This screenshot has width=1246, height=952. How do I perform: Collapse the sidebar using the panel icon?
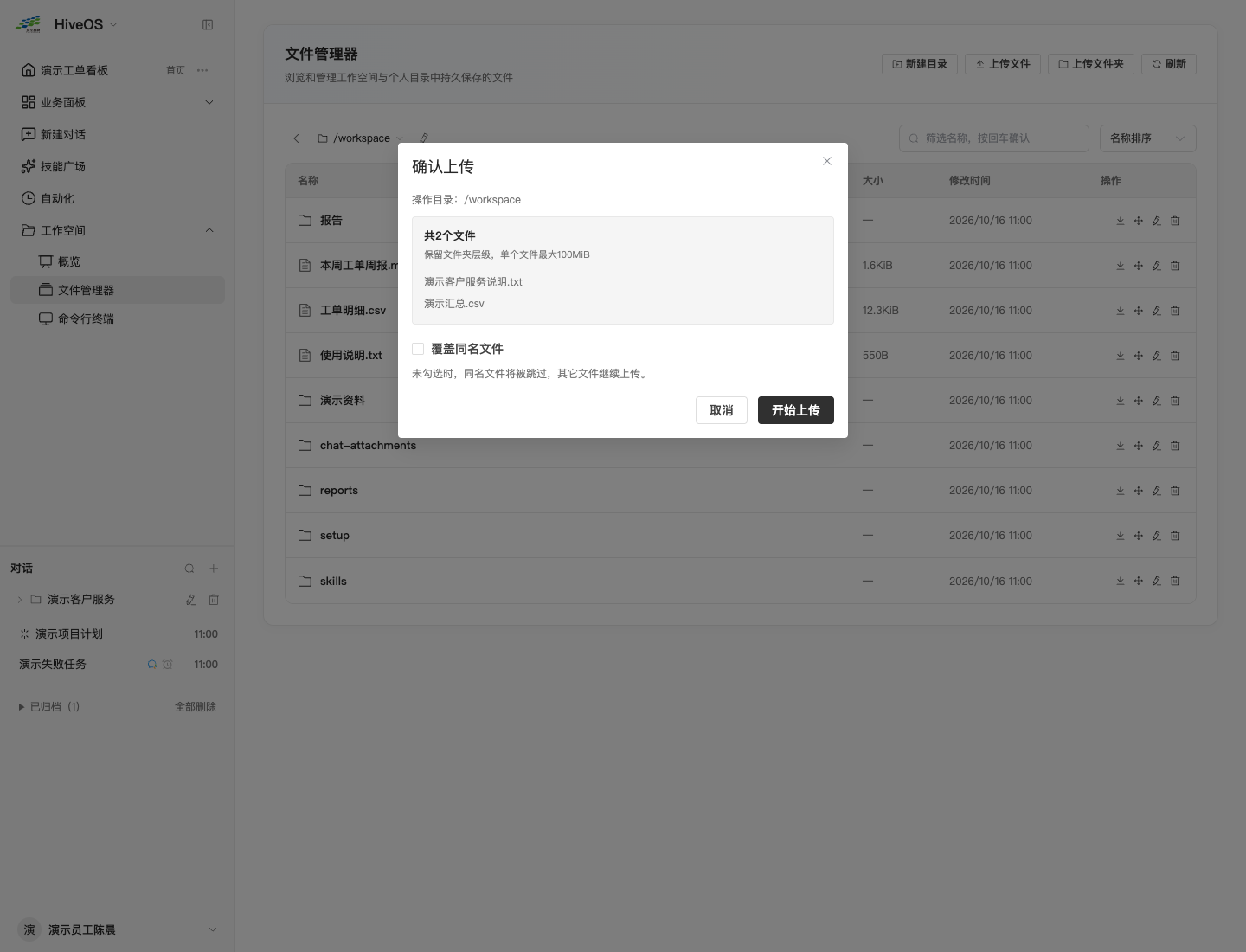point(208,25)
